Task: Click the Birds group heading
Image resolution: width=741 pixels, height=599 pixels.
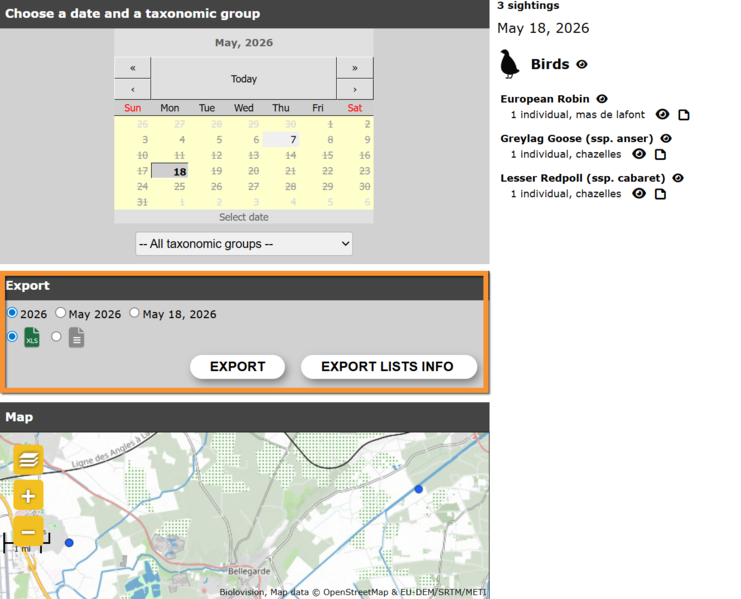Action: point(550,64)
